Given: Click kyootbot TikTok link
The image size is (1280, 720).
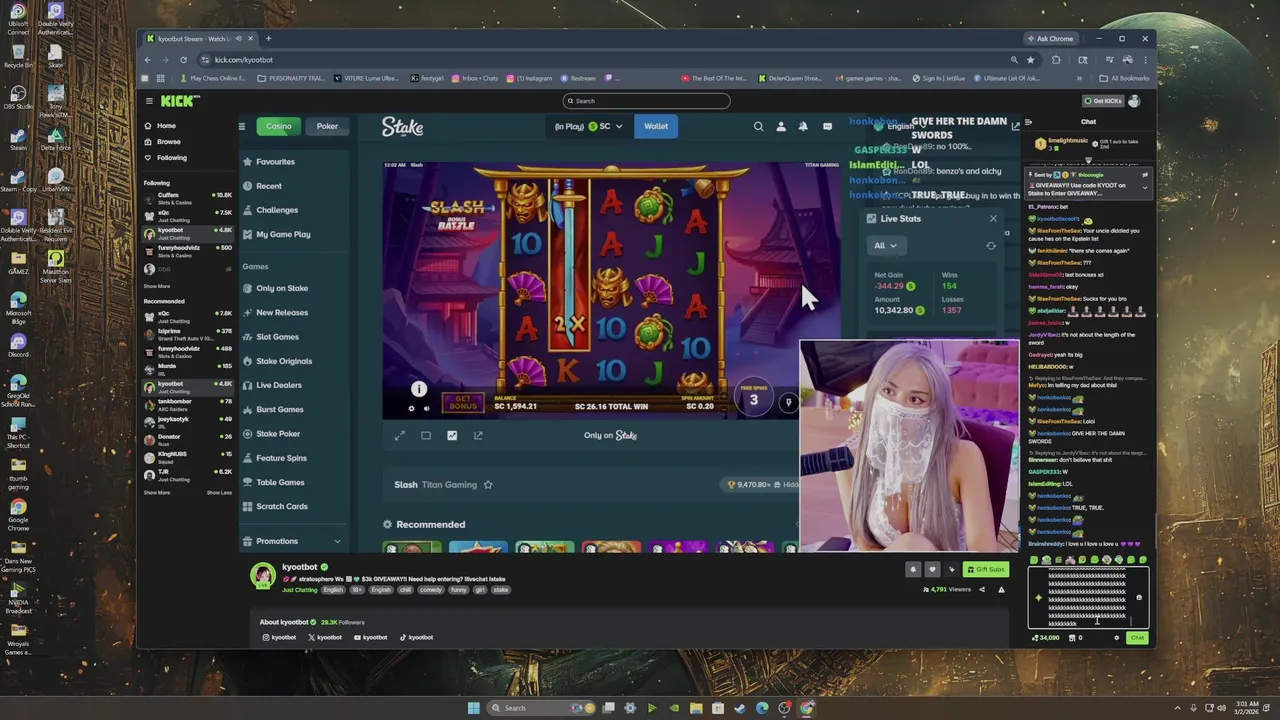Looking at the screenshot, I should coord(417,637).
